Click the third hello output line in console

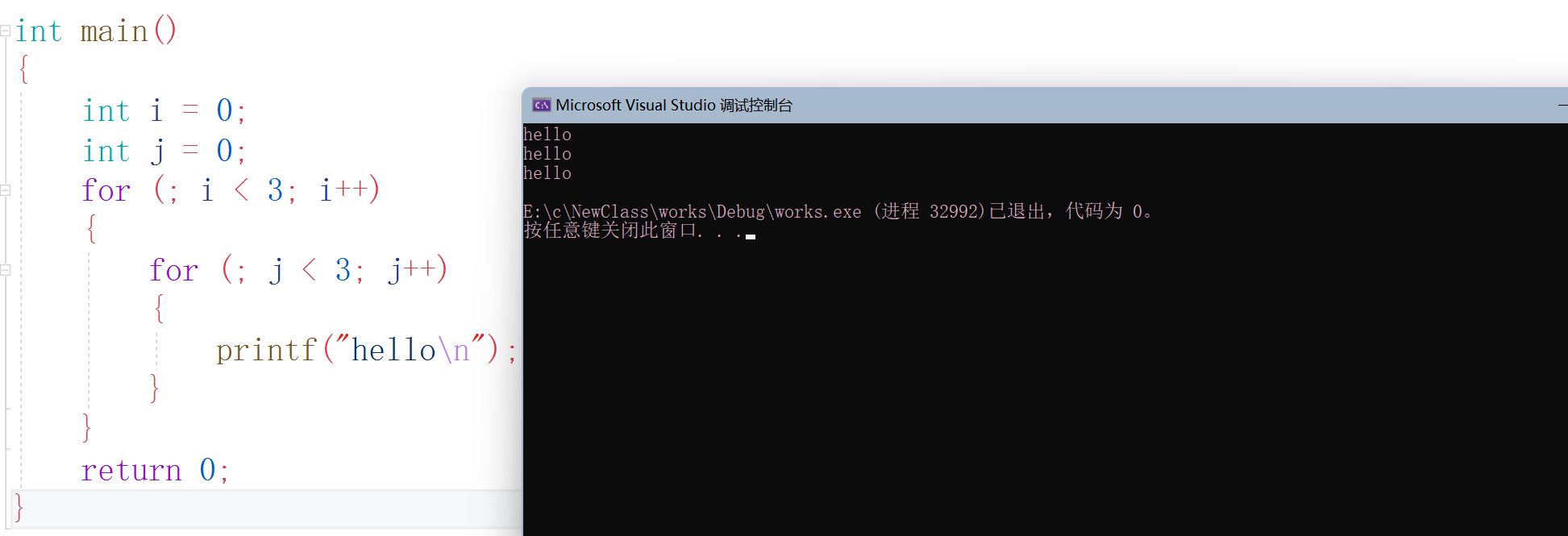[547, 173]
